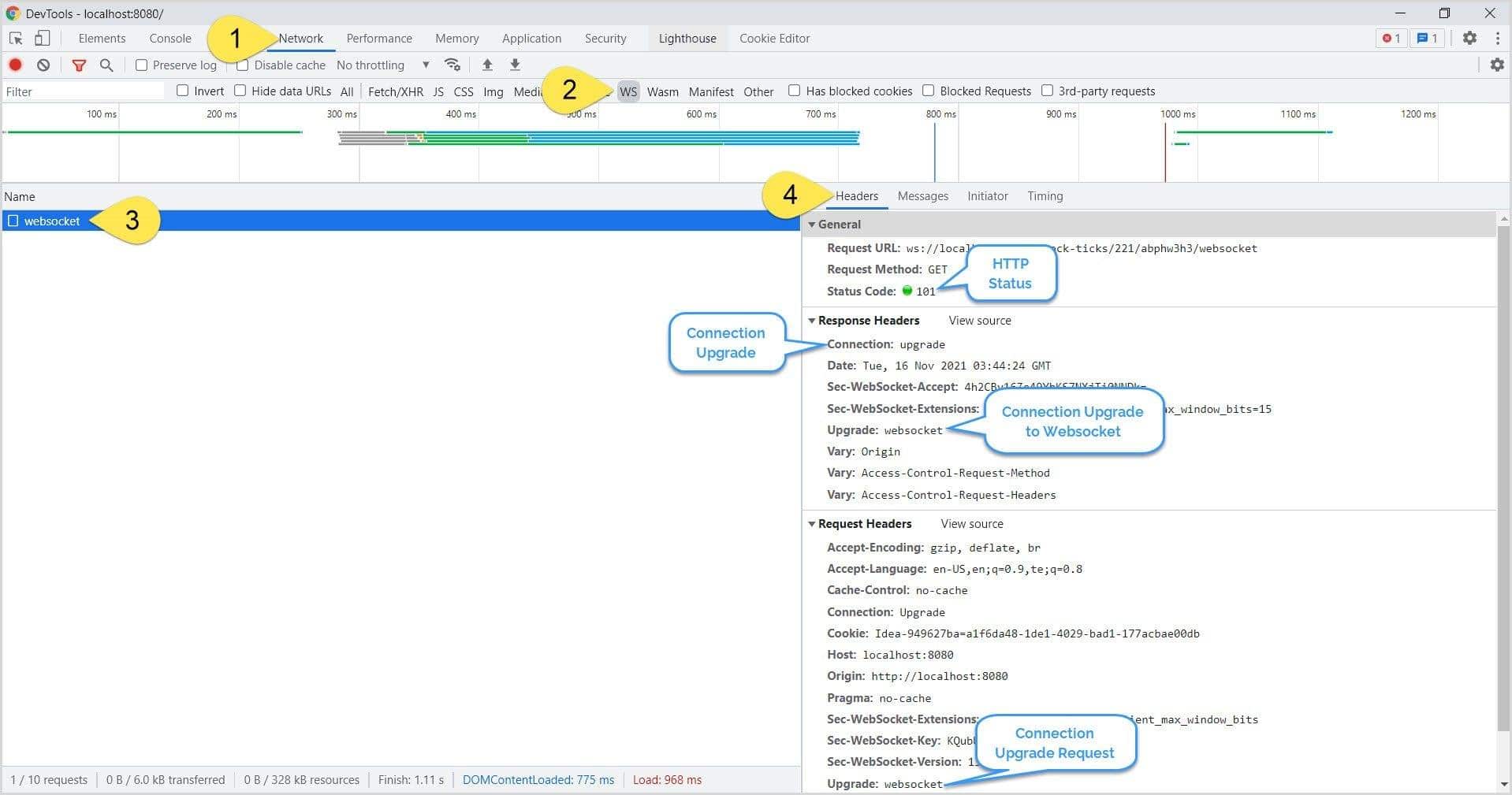1512x795 pixels.
Task: Toggle the device toolbar icon
Action: click(43, 38)
